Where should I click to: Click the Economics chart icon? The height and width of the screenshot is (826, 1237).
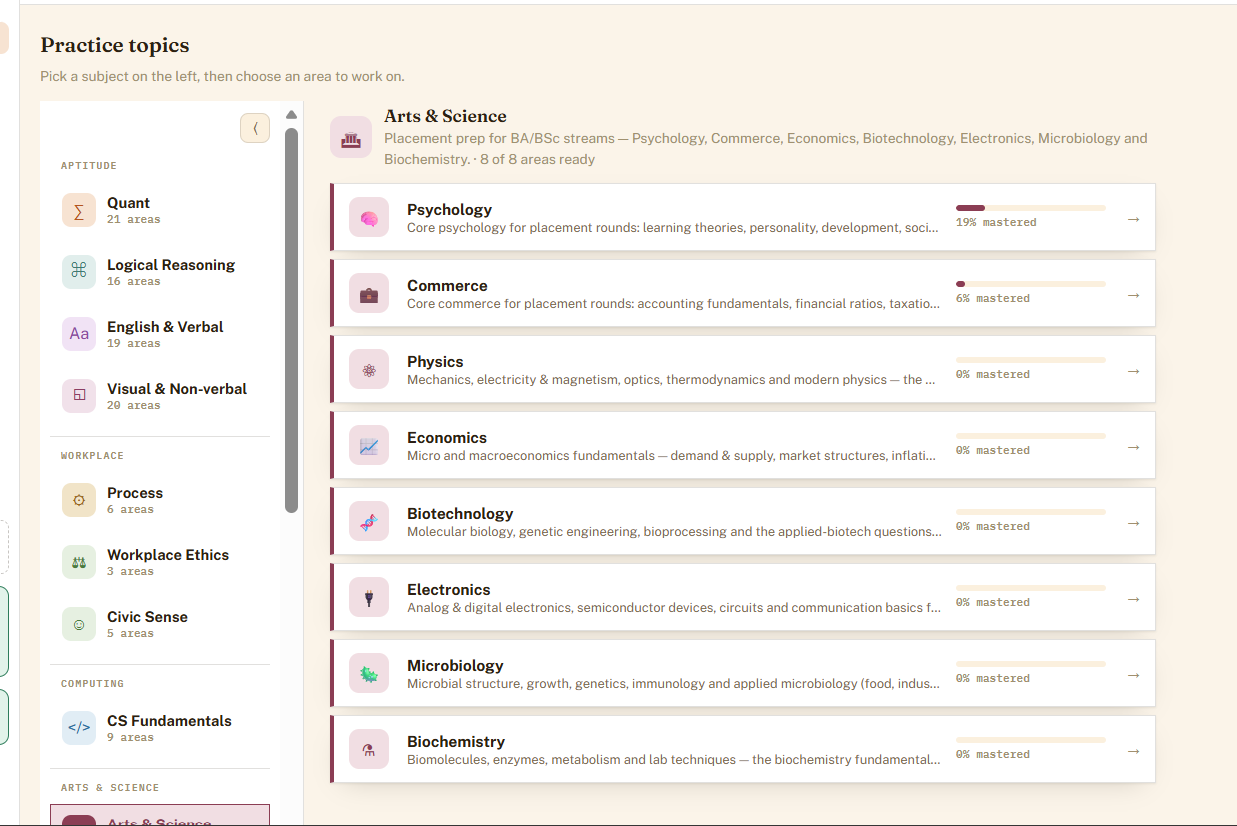click(x=369, y=446)
